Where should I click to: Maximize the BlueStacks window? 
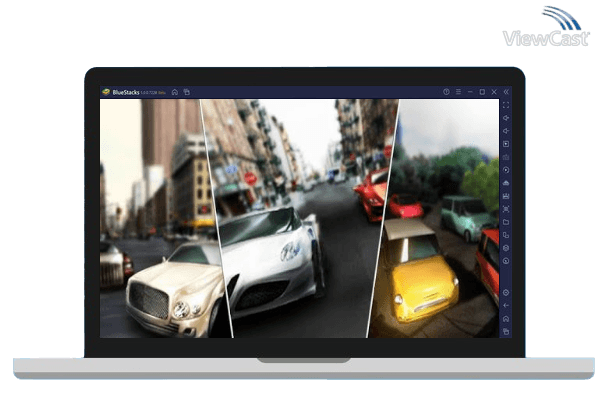tap(482, 92)
